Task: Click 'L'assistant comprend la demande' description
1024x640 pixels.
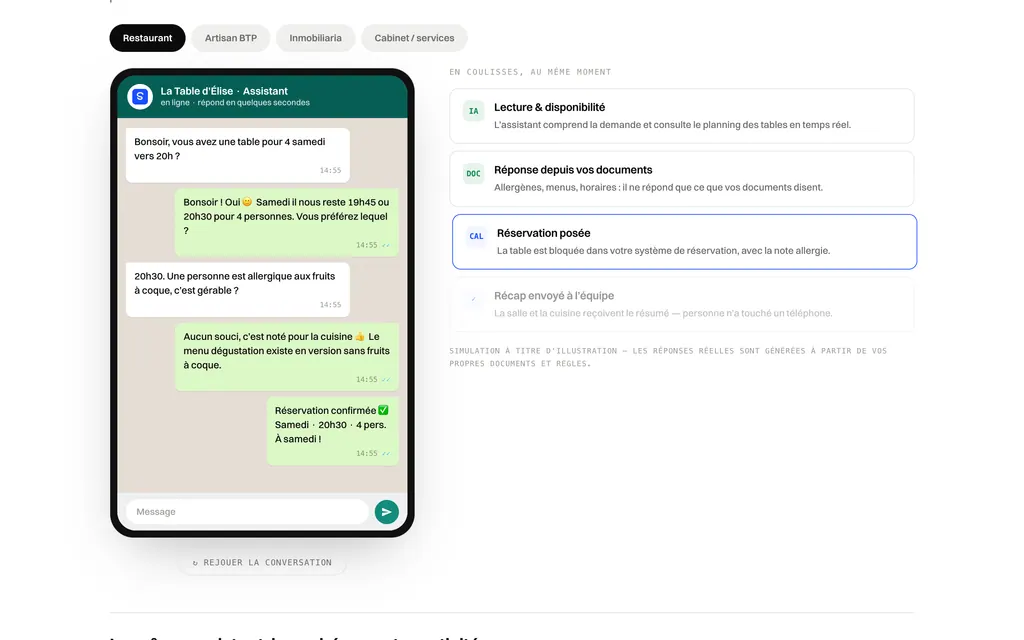Action: tap(672, 125)
